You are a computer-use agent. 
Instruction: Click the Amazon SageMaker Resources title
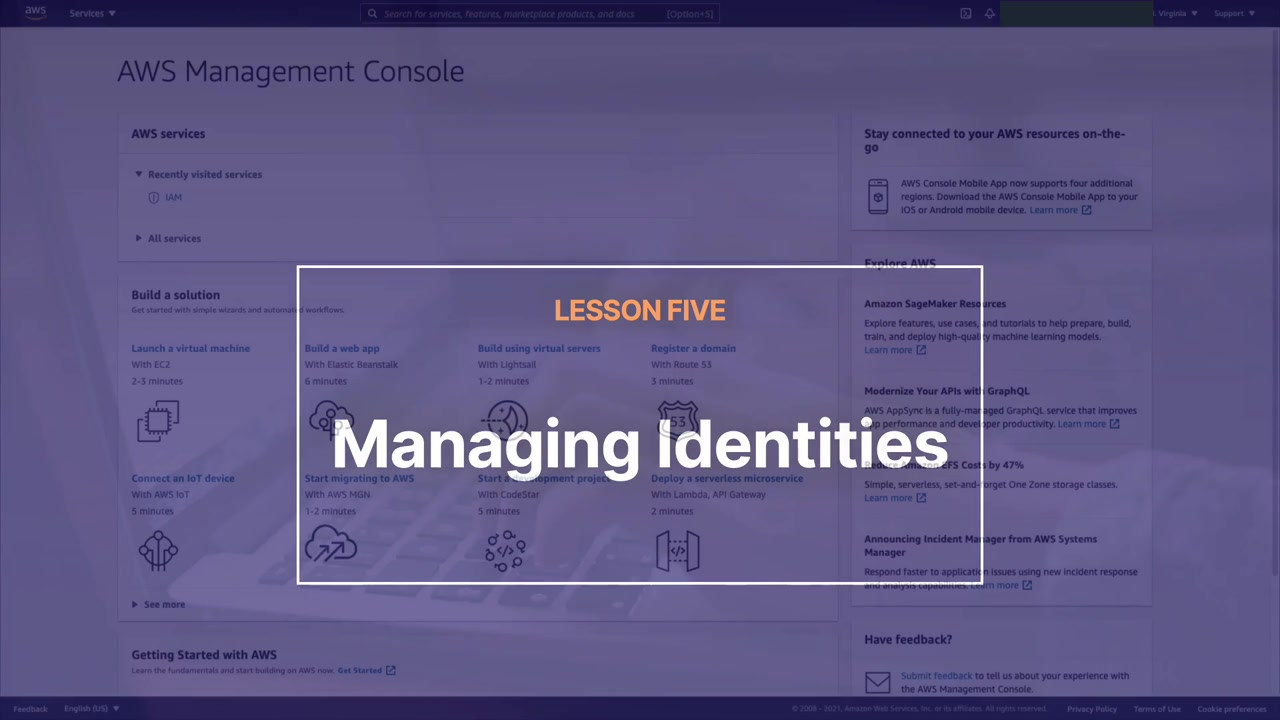[x=935, y=304]
